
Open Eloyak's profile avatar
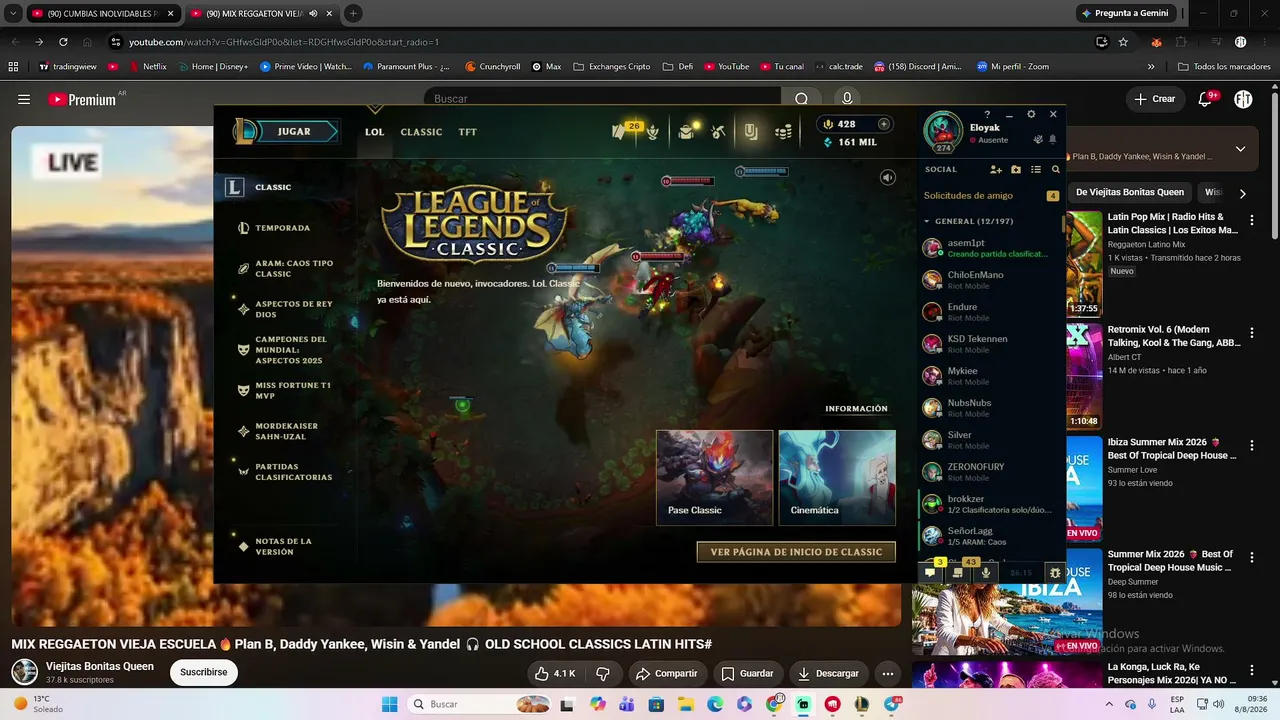click(942, 130)
